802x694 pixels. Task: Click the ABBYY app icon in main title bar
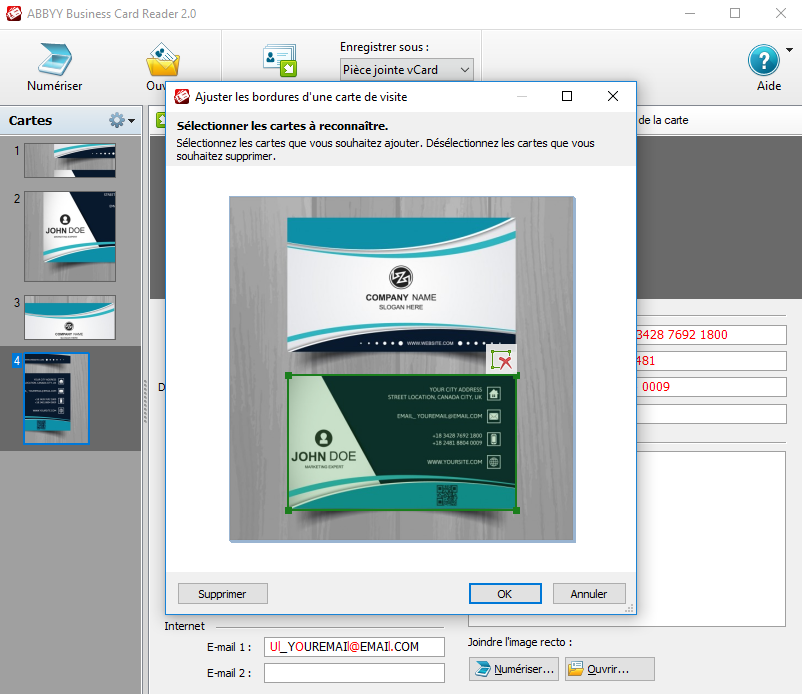[x=14, y=13]
